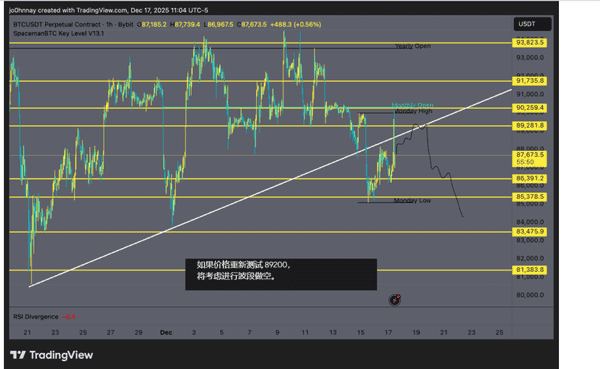The height and width of the screenshot is (369, 600).
Task: Click the 7 date on time axis
Action: tap(249, 333)
